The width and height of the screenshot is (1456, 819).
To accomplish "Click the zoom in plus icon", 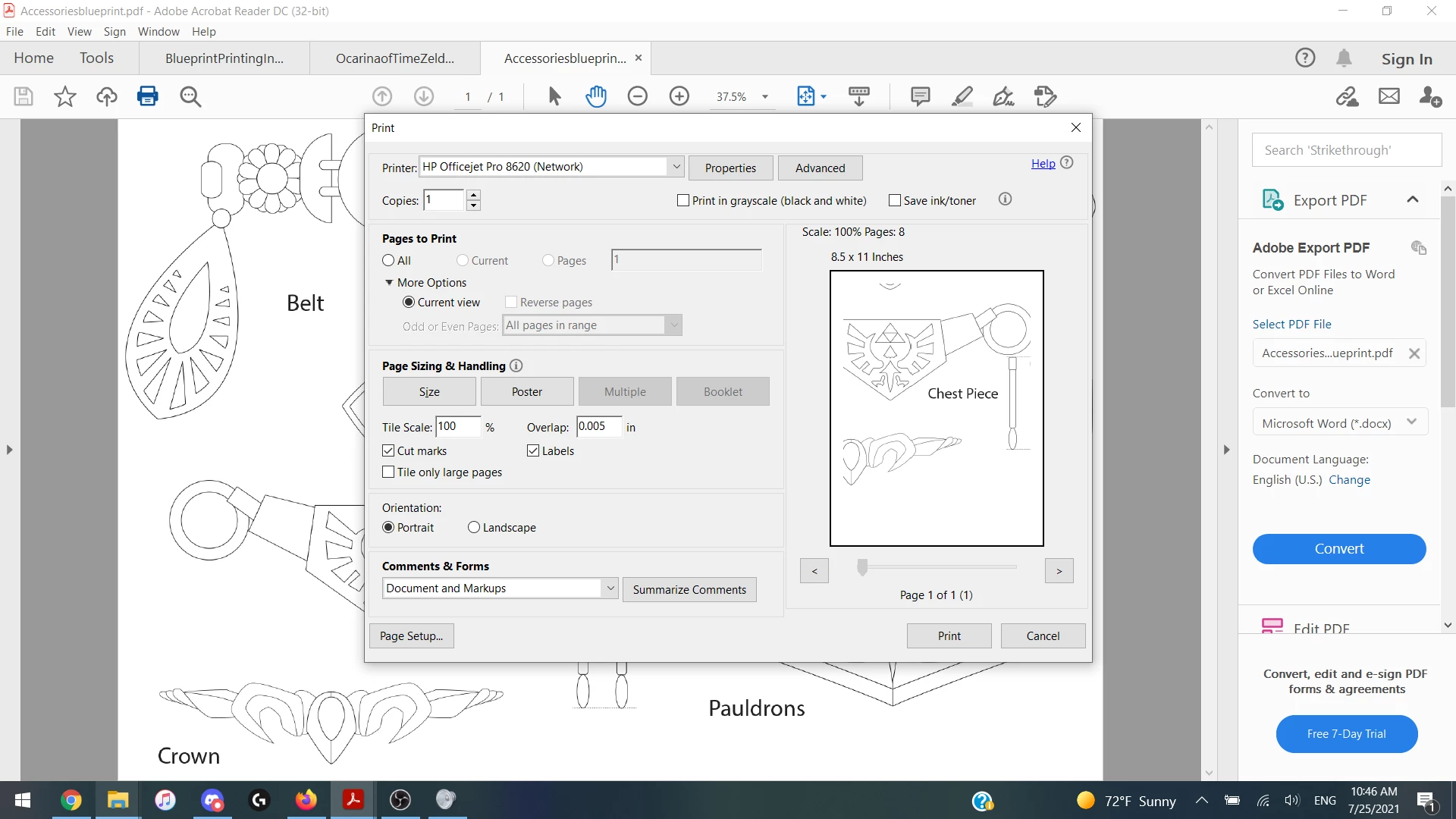I will 679,96.
